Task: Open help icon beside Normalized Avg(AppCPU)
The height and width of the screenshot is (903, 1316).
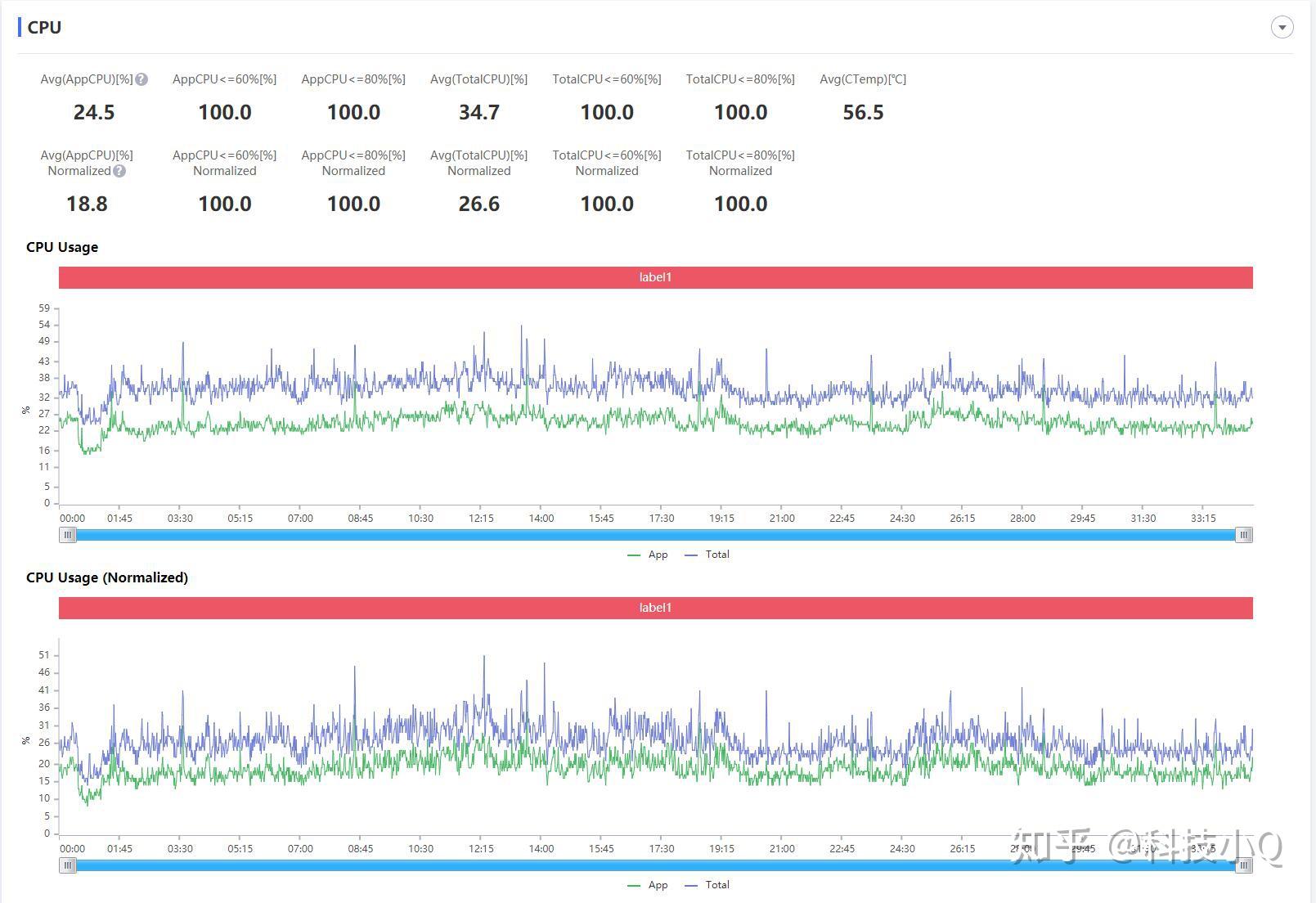Action: 119,171
